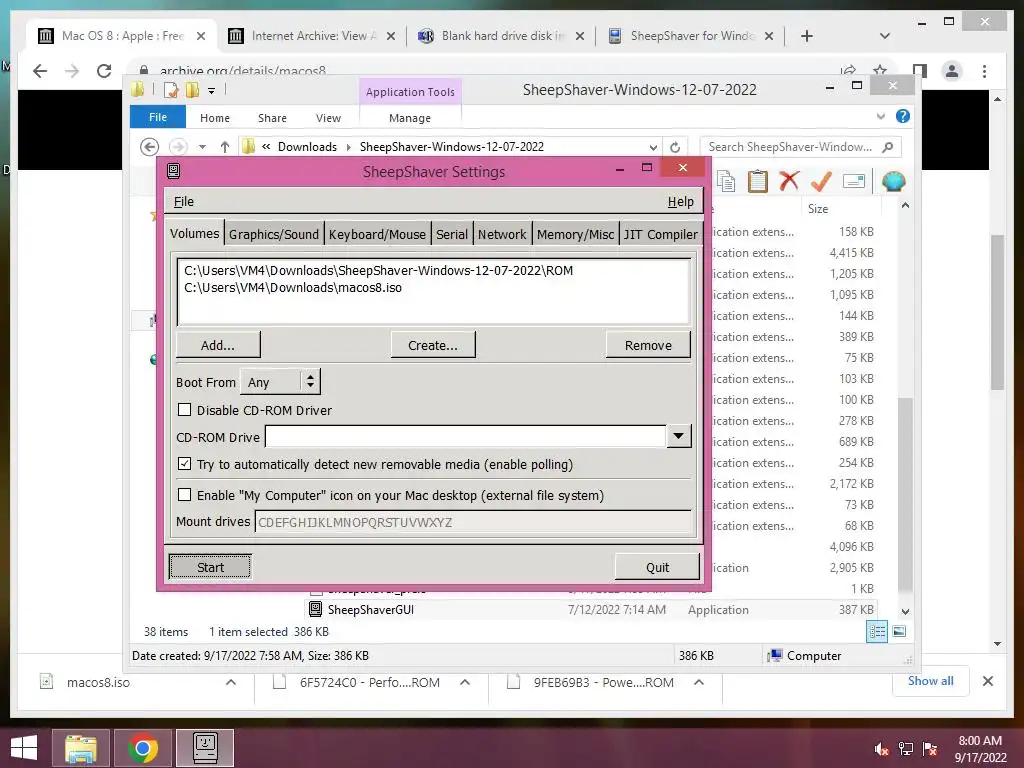Switch to the Graphics/Sound tab

274,234
